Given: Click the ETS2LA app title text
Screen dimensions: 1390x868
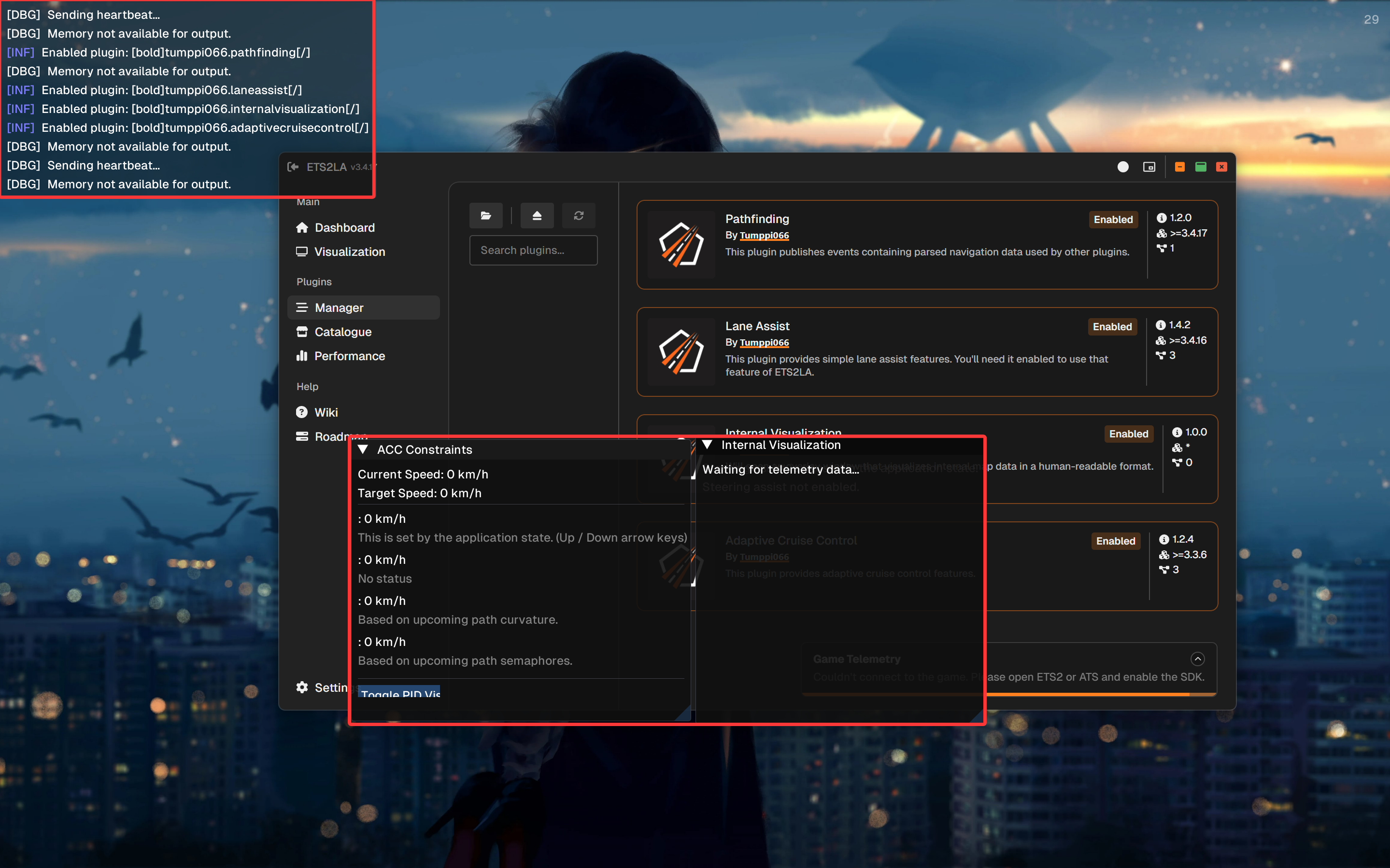Looking at the screenshot, I should pyautogui.click(x=326, y=167).
